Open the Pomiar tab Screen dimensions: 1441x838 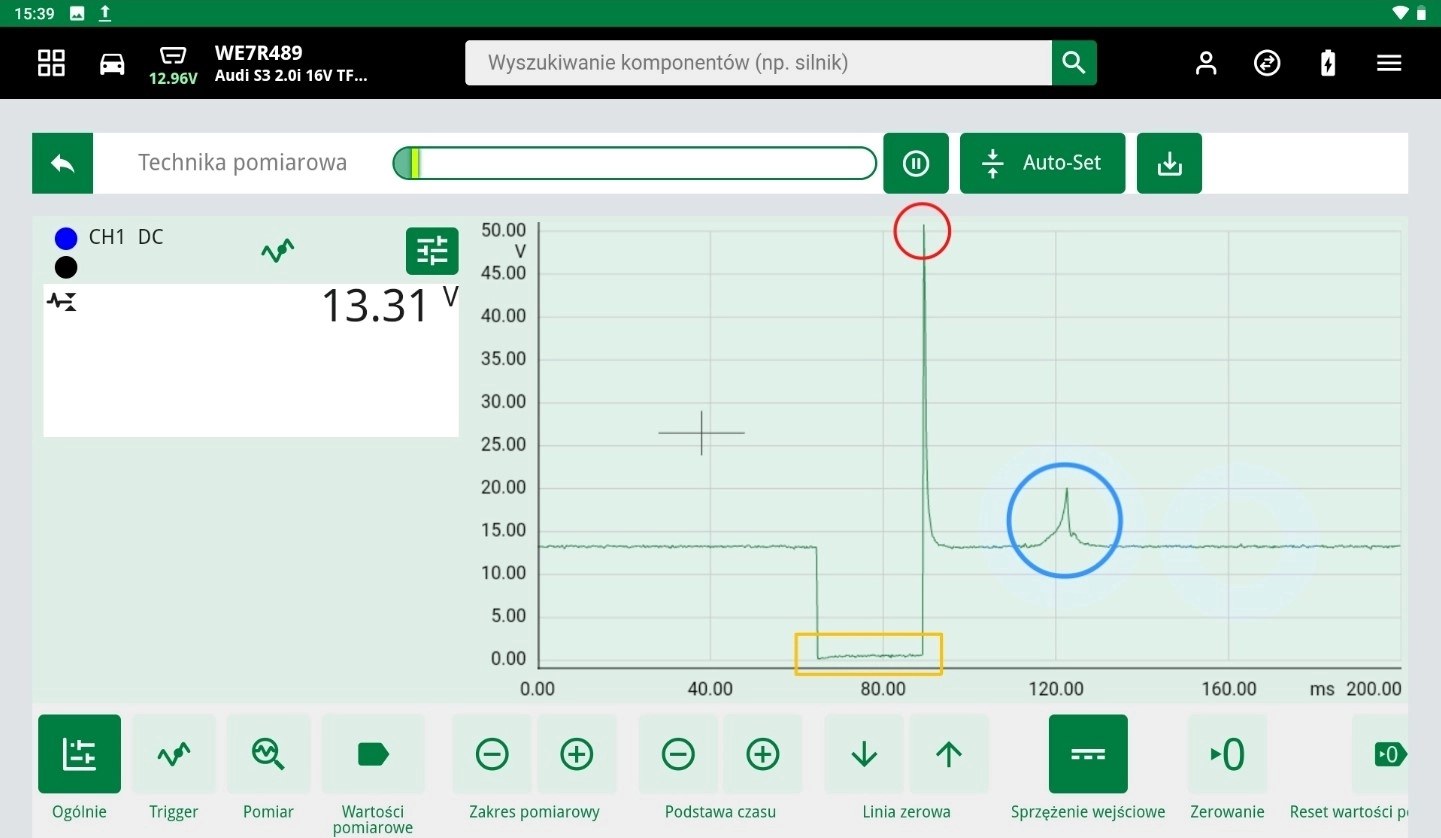268,754
